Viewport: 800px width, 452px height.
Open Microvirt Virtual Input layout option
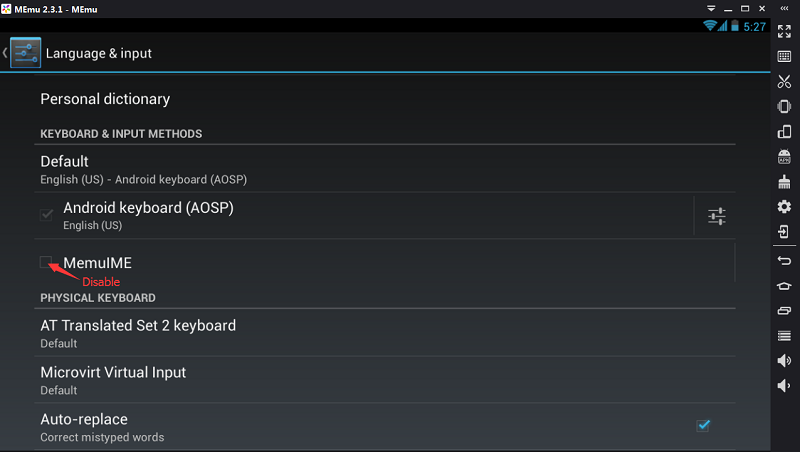(113, 380)
